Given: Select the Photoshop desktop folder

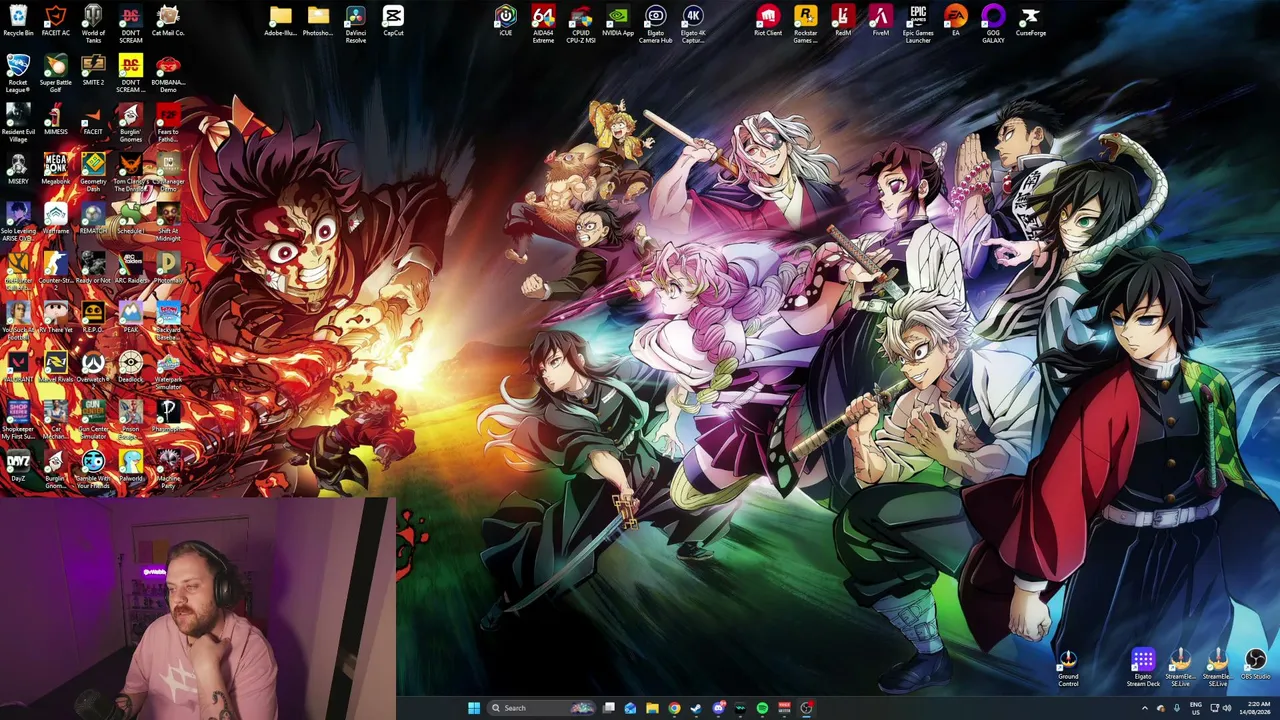Looking at the screenshot, I should [318, 21].
